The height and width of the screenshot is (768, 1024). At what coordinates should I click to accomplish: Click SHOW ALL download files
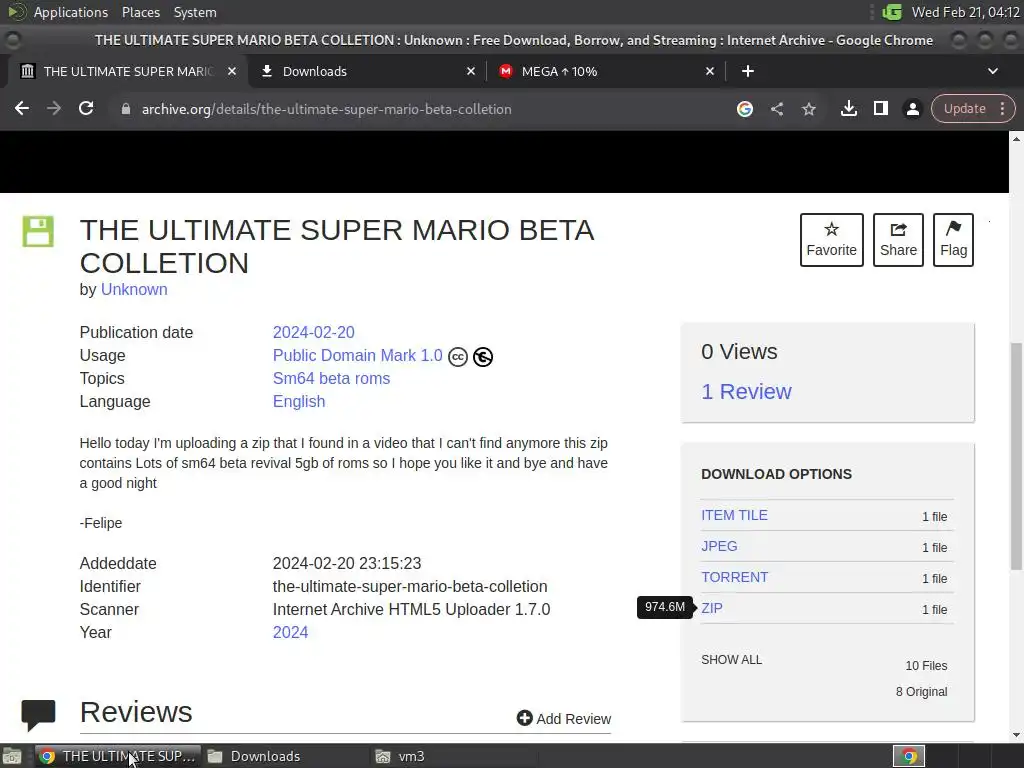point(731,660)
